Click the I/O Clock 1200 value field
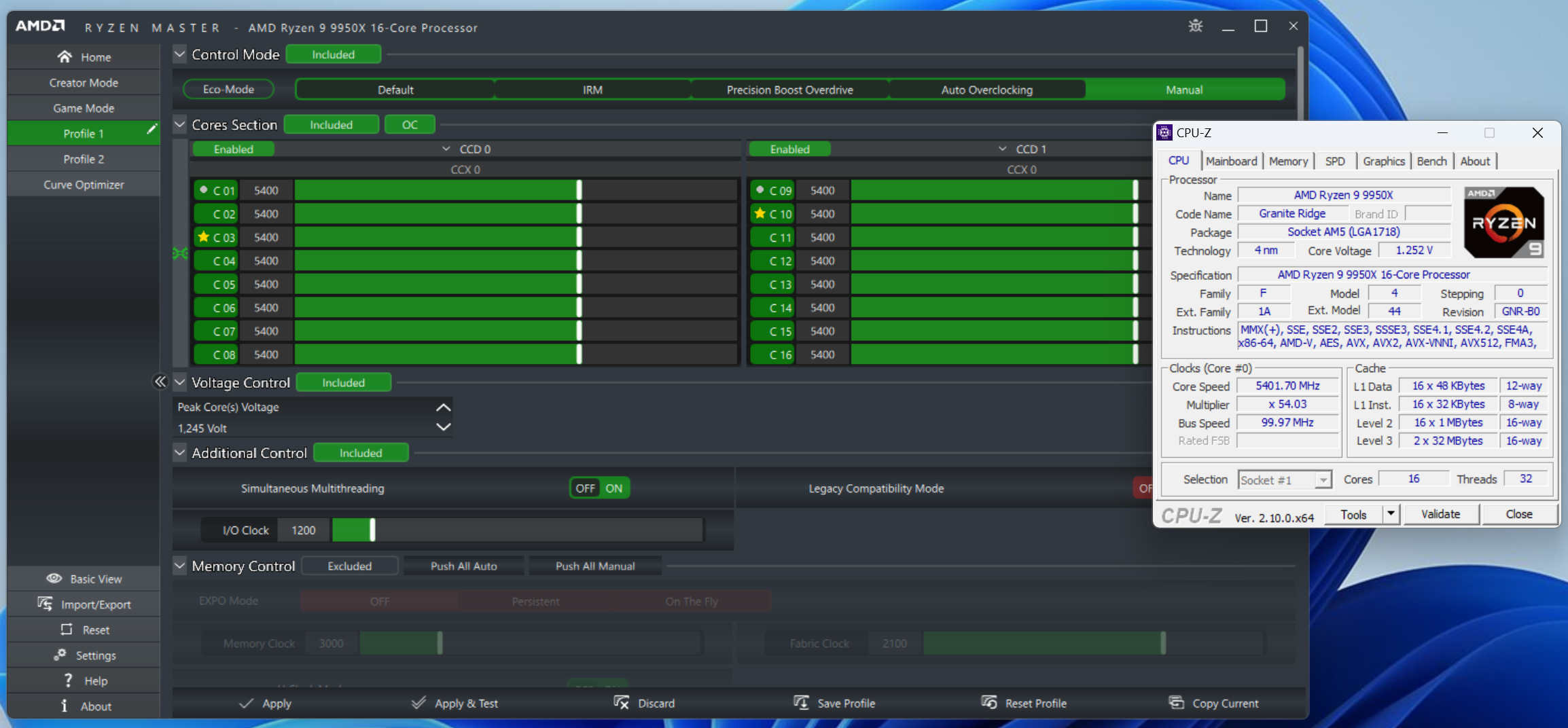This screenshot has width=1568, height=728. point(303,530)
